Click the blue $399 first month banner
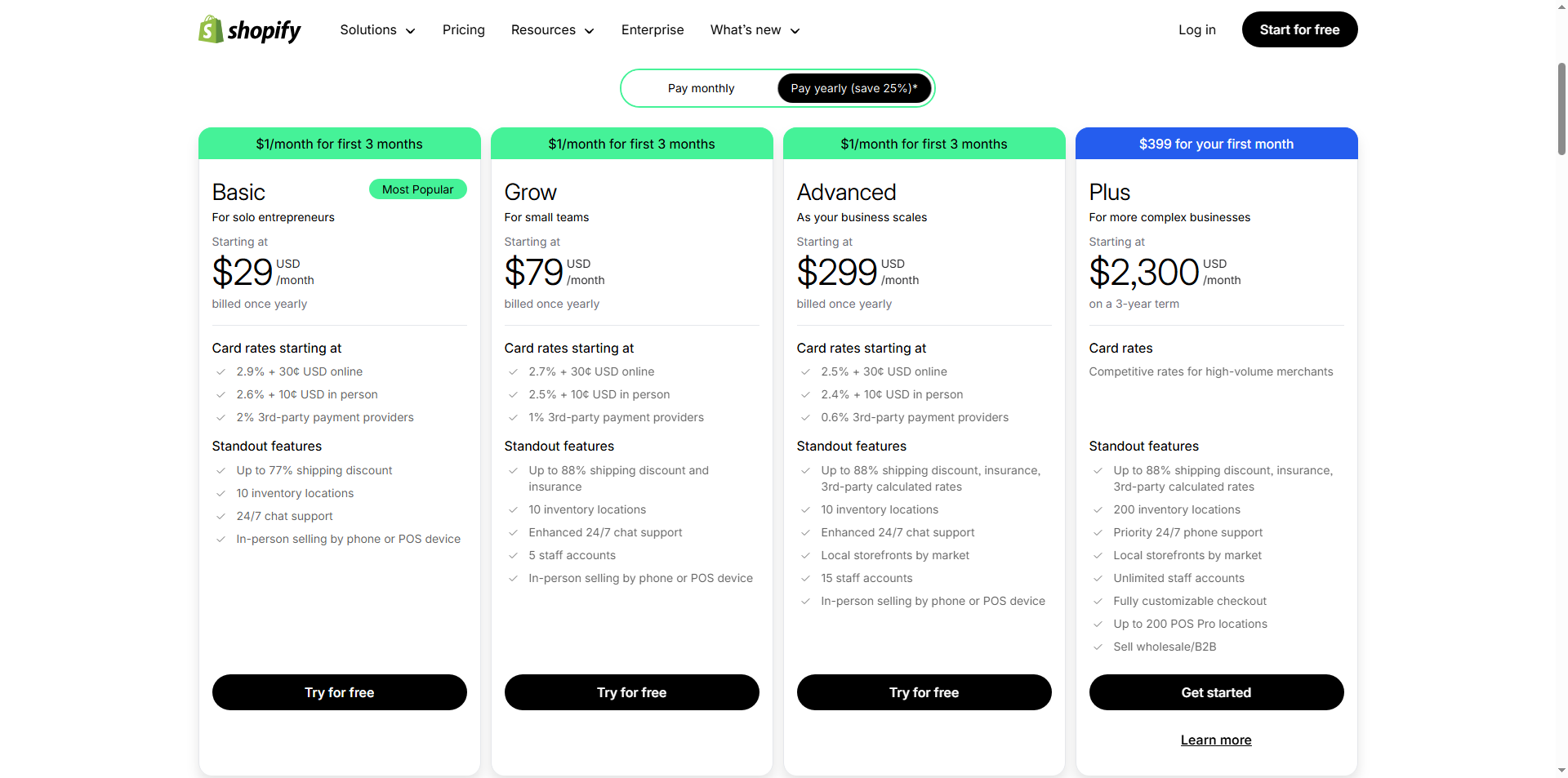The image size is (1568, 778). [1215, 144]
